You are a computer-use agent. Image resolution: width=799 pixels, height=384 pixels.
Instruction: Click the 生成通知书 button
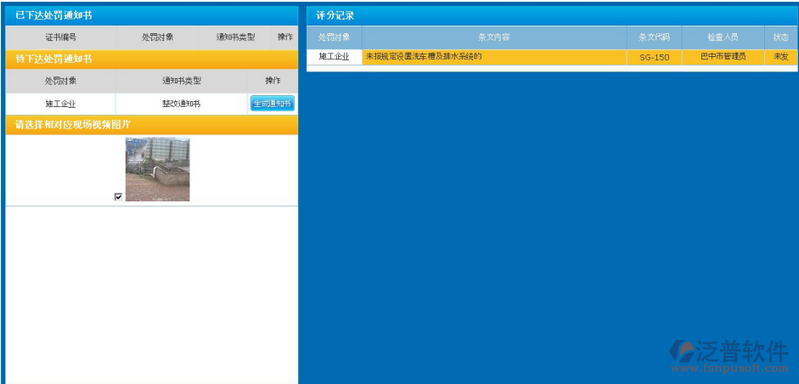coord(272,104)
